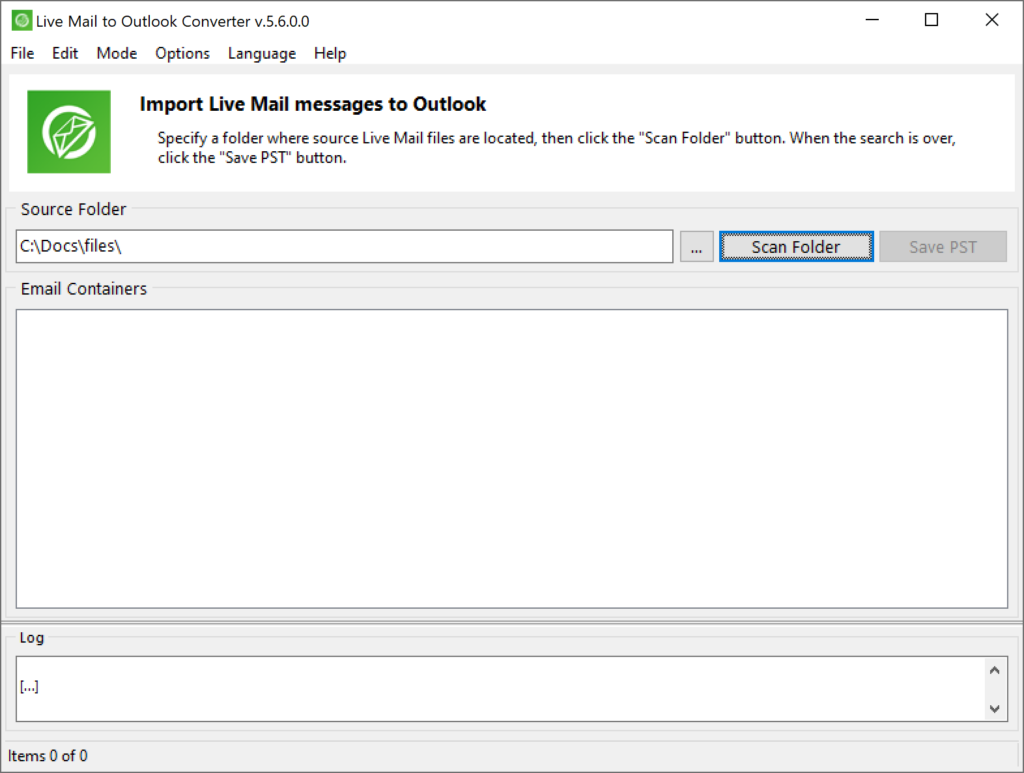Open the folder browse dialog with the ... button

click(x=696, y=246)
